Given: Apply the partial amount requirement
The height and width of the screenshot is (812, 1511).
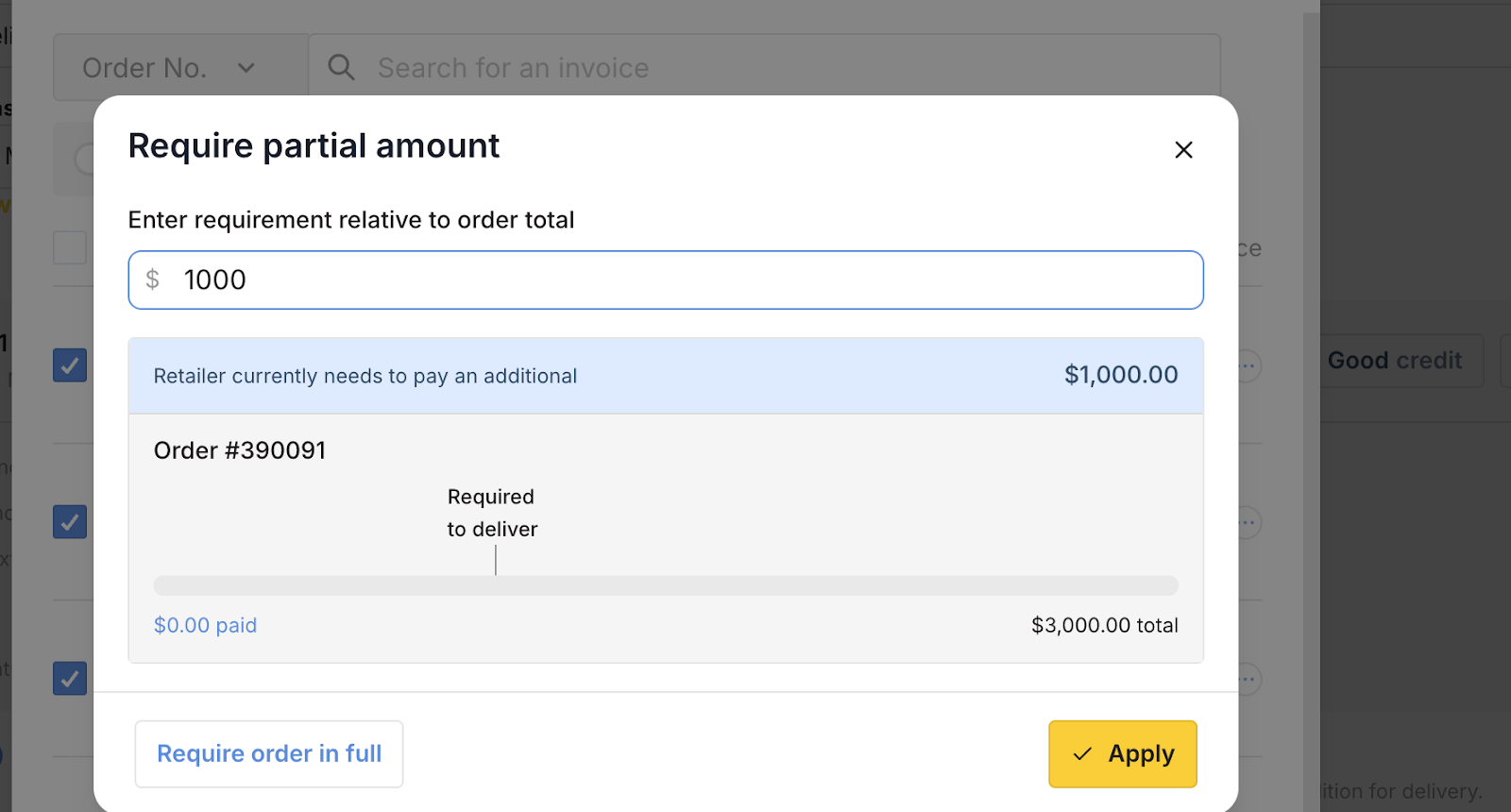Looking at the screenshot, I should (1122, 753).
